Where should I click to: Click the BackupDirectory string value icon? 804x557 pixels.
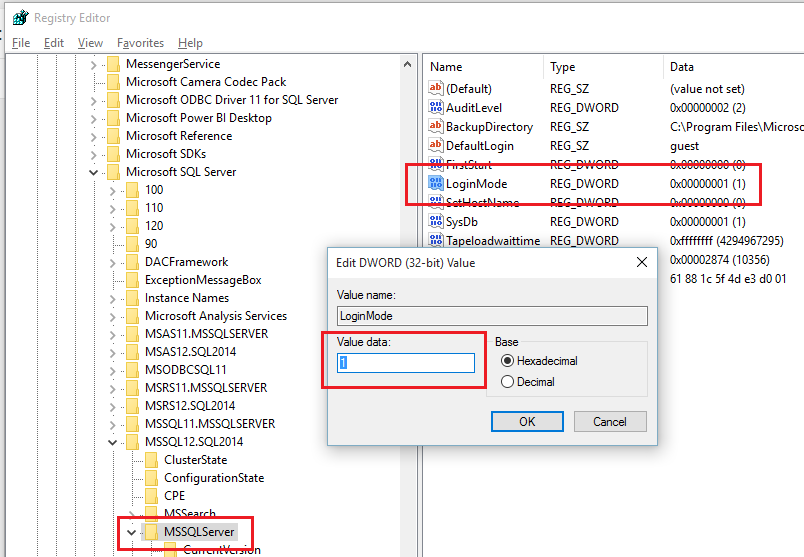tap(435, 126)
